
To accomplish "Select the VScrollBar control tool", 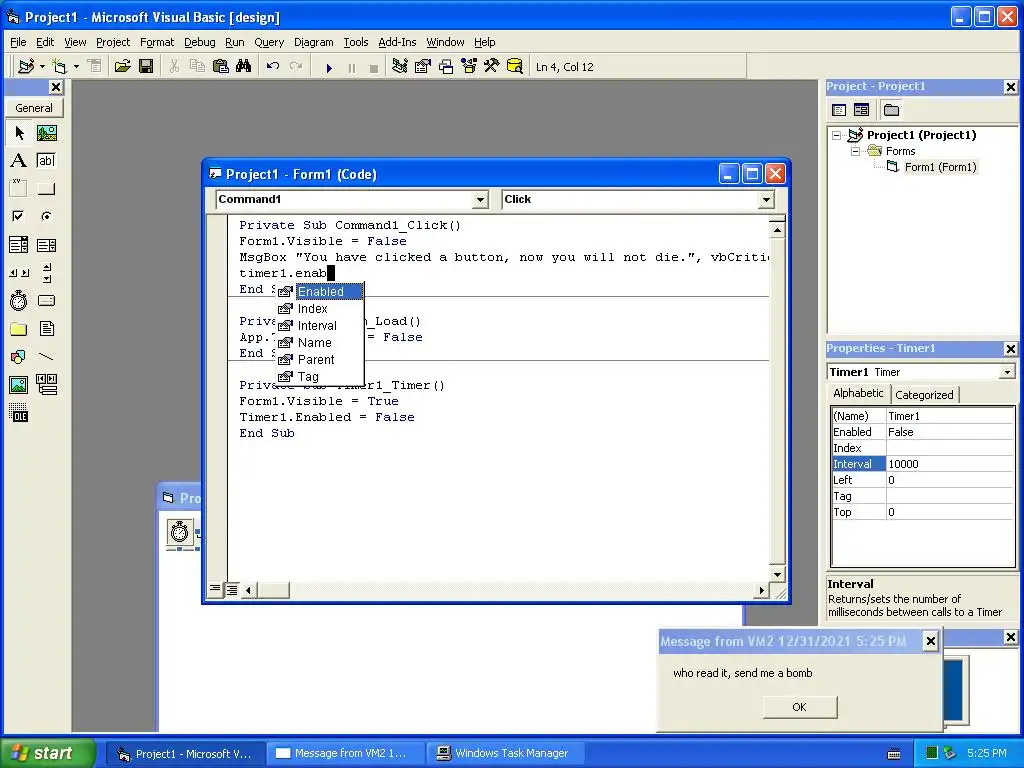I will [x=46, y=272].
